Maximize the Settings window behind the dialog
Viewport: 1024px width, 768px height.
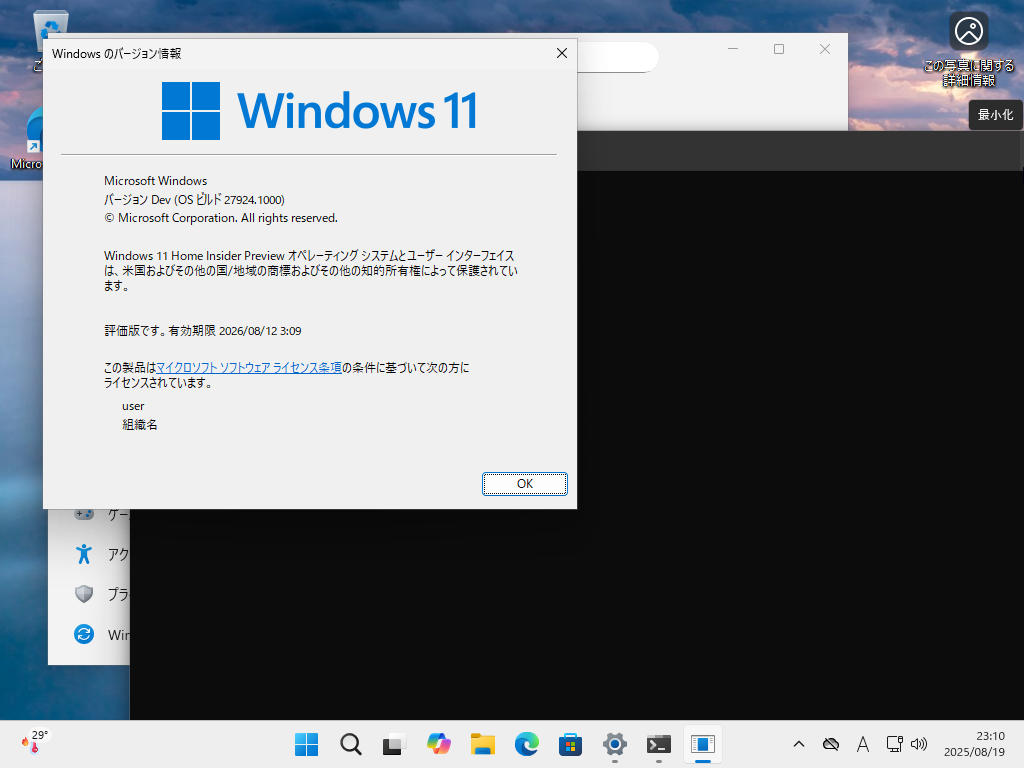[778, 49]
